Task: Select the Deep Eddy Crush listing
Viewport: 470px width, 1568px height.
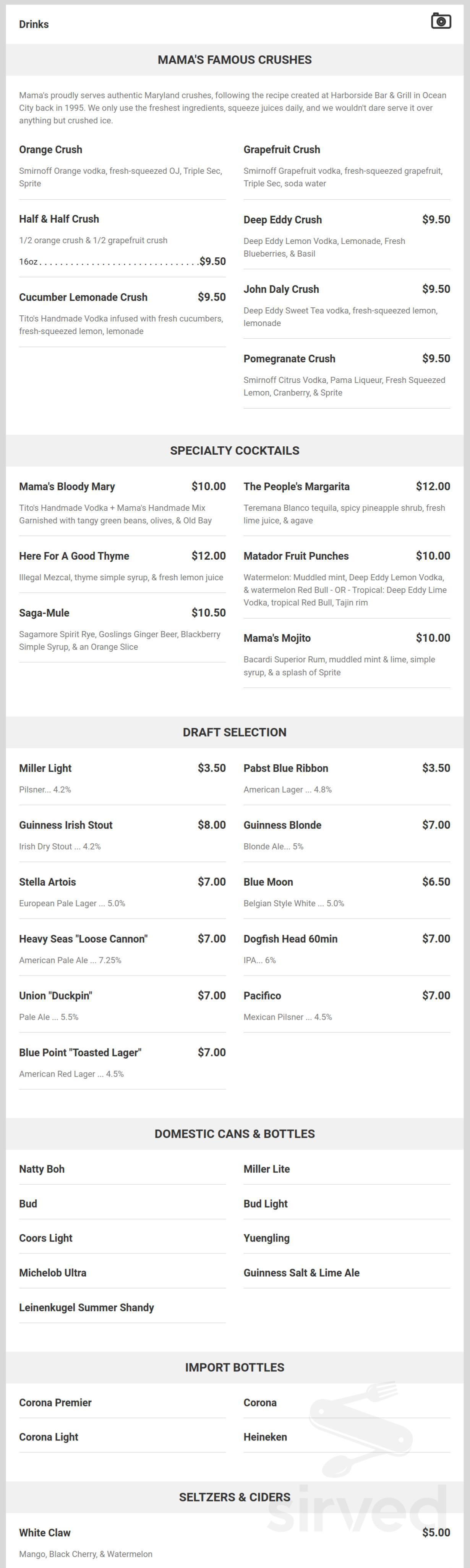Action: click(282, 219)
